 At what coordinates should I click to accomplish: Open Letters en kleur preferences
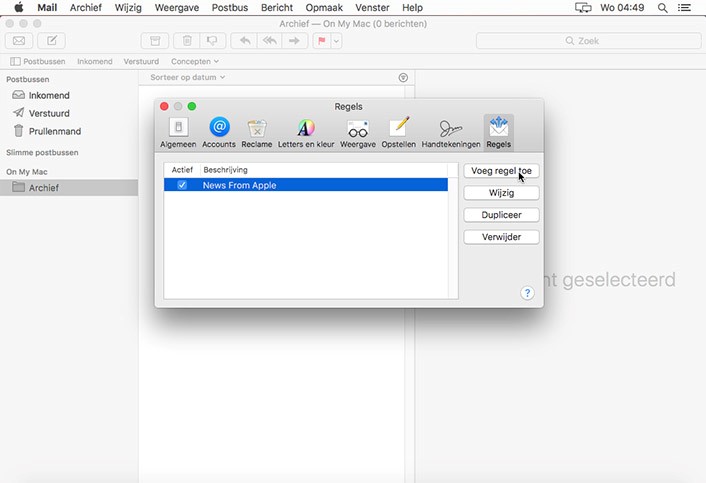click(x=306, y=132)
